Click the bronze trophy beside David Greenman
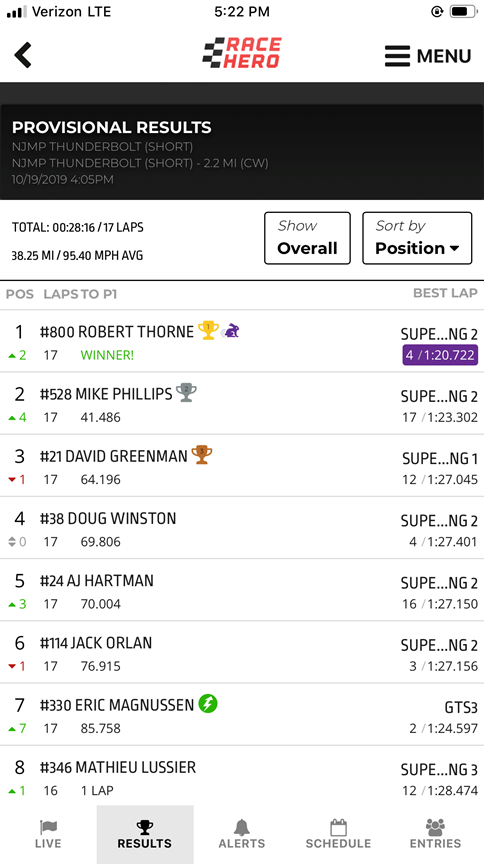484x864 pixels. pos(202,455)
